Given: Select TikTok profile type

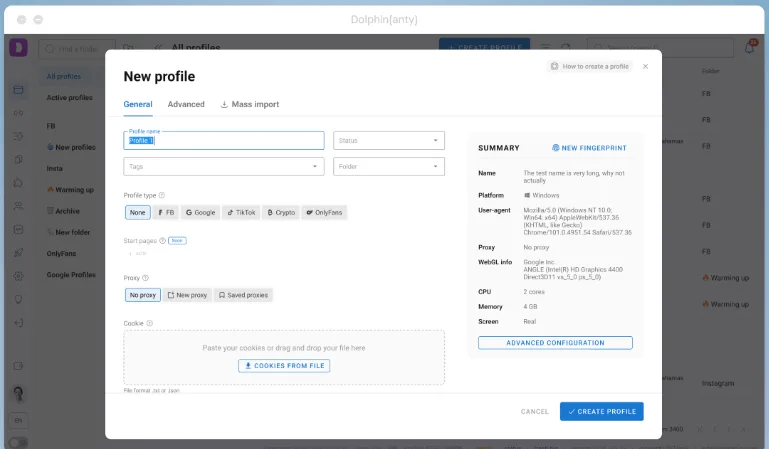Looking at the screenshot, I should 241,212.
